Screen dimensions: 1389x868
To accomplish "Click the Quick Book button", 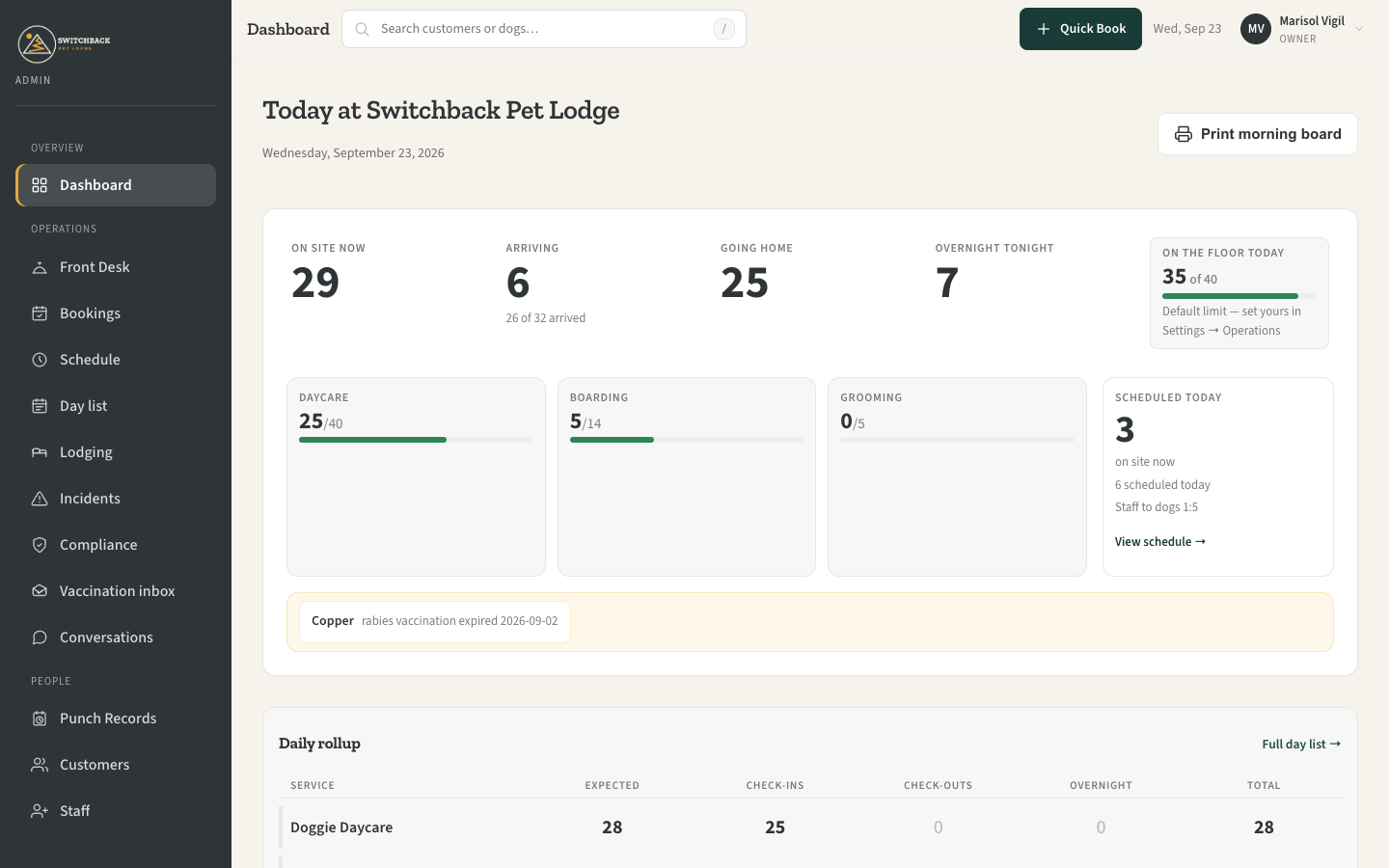I will (x=1080, y=29).
